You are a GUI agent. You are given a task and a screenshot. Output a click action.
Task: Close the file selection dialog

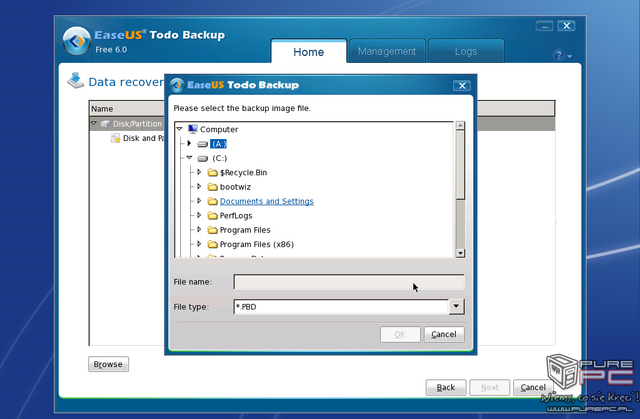pos(462,86)
